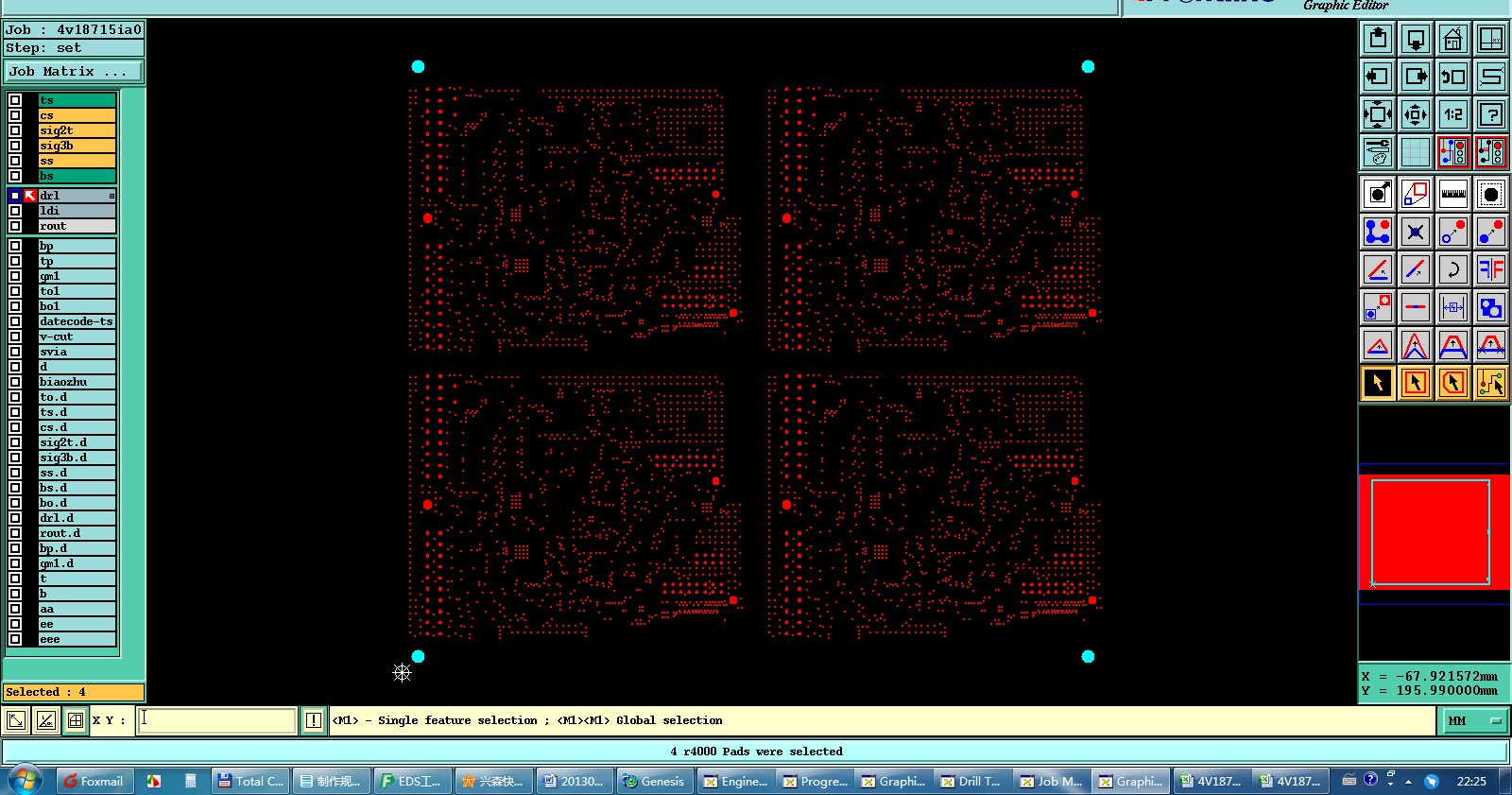Click the angle snap mode icon
This screenshot has width=1512, height=795.
[46, 720]
